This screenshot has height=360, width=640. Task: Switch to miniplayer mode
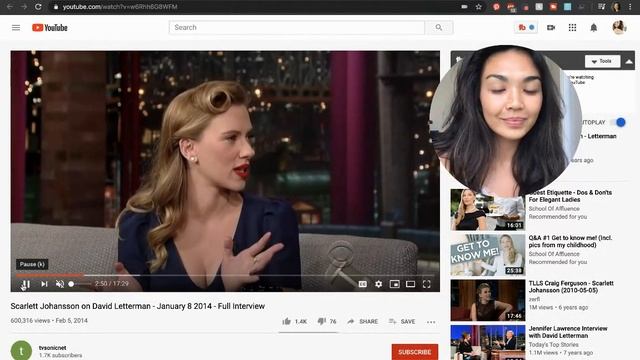(x=394, y=284)
